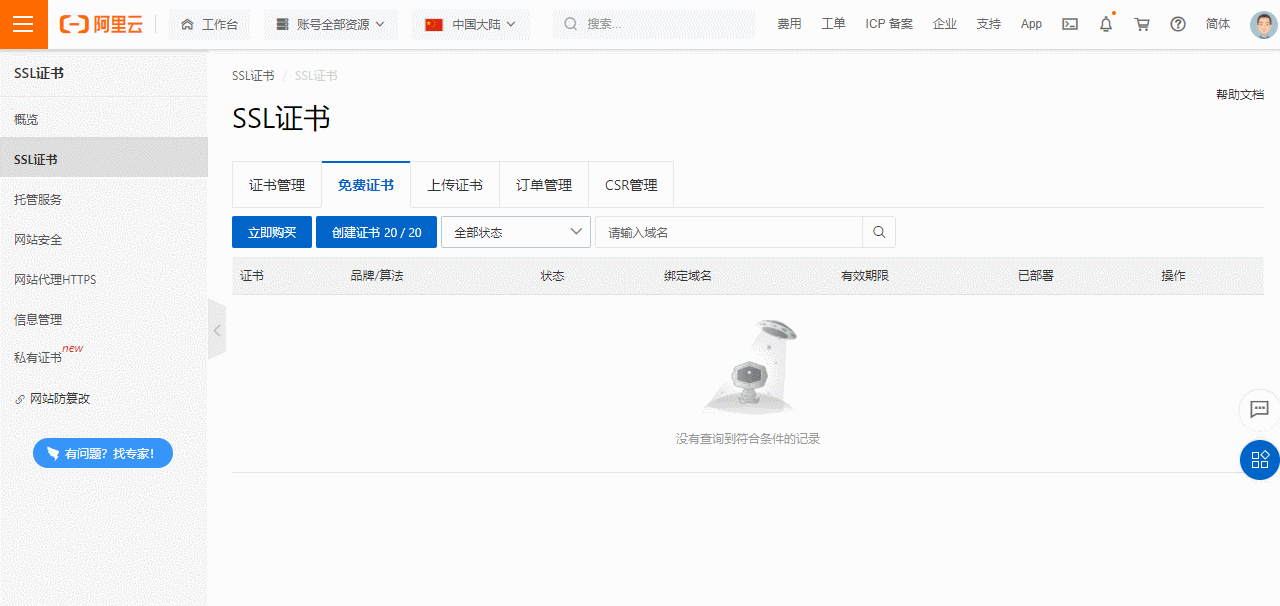Open the 中国大陆 region selector
1280x606 pixels.
470,24
